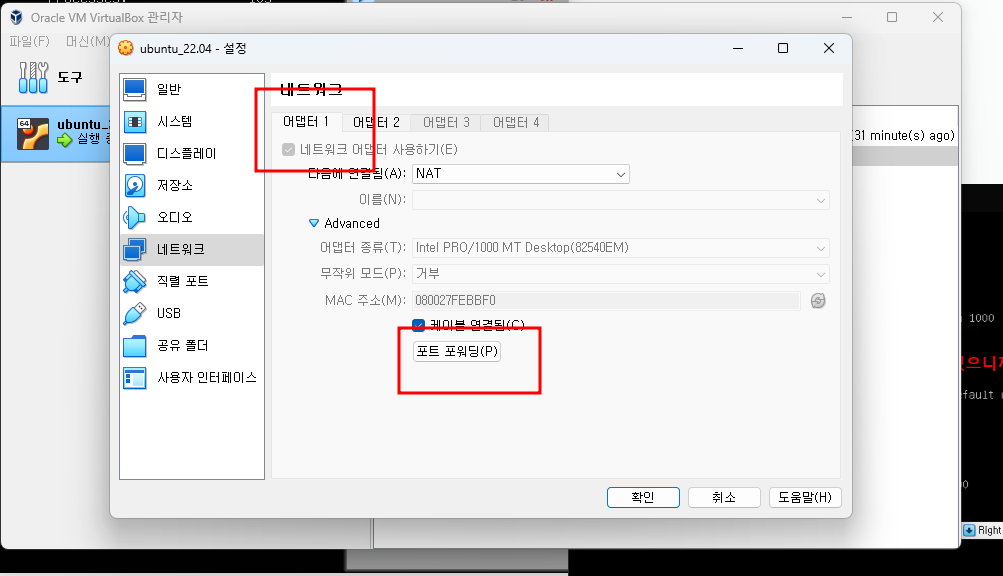Open help with the 도움말(H) button
1003x576 pixels.
[x=805, y=497]
